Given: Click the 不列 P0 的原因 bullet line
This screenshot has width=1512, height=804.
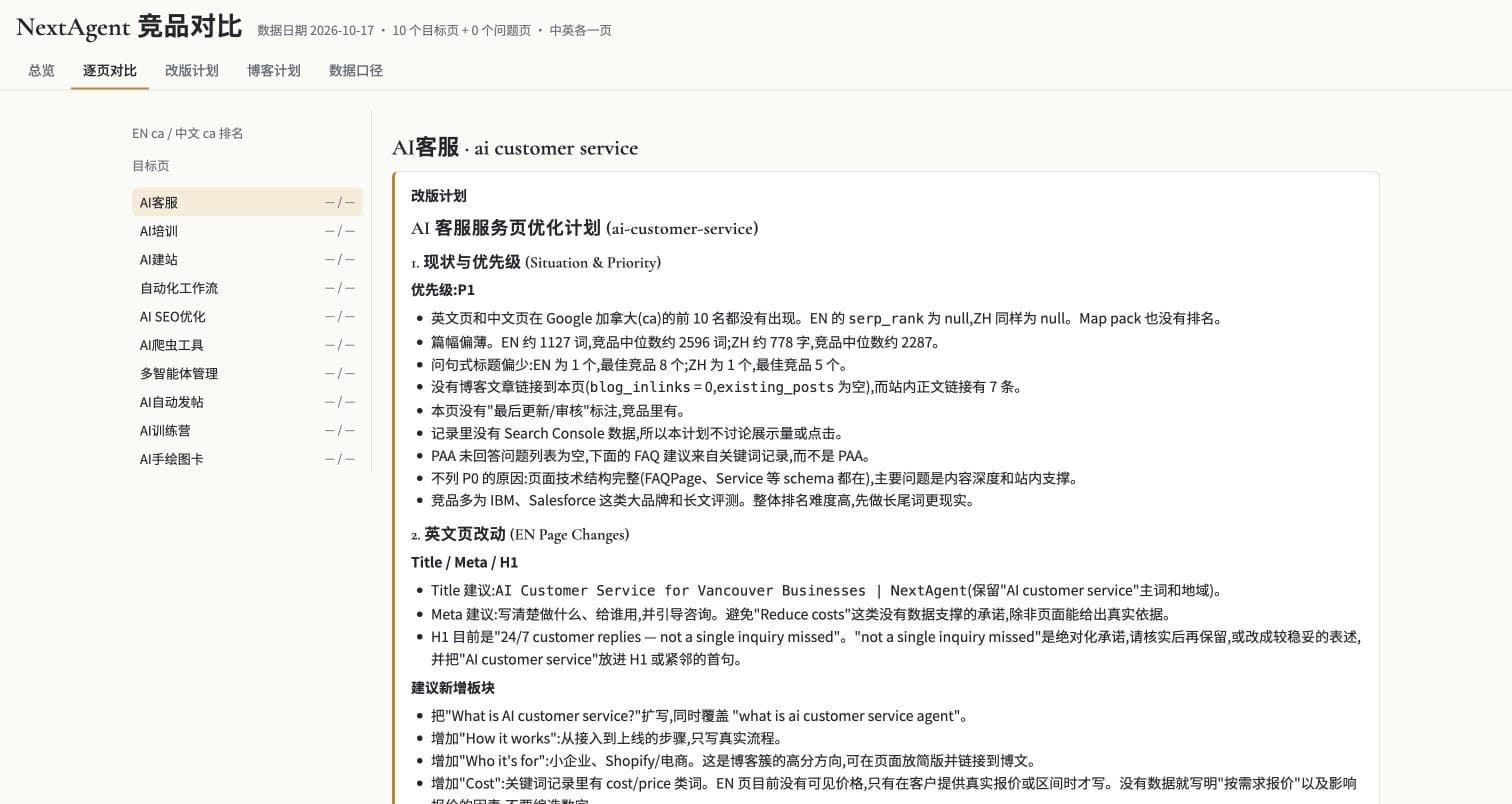Looking at the screenshot, I should point(756,478).
